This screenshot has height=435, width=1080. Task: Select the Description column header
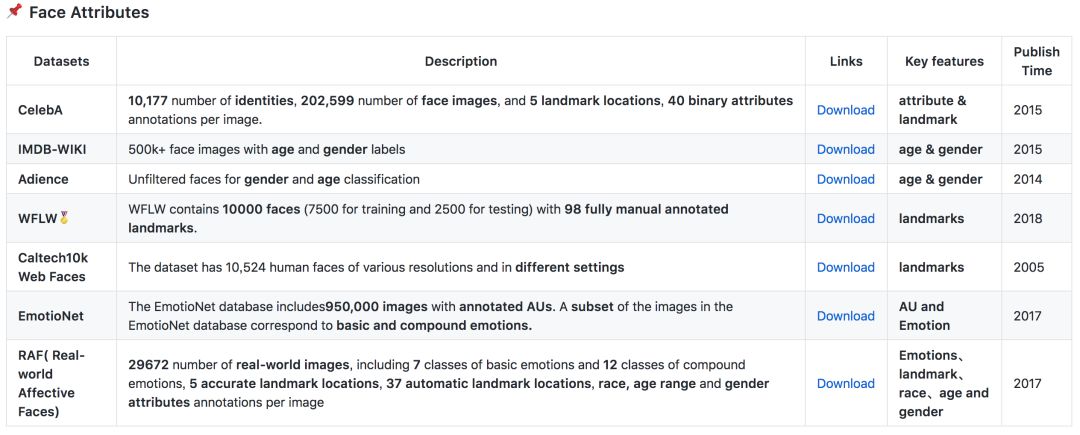(461, 61)
